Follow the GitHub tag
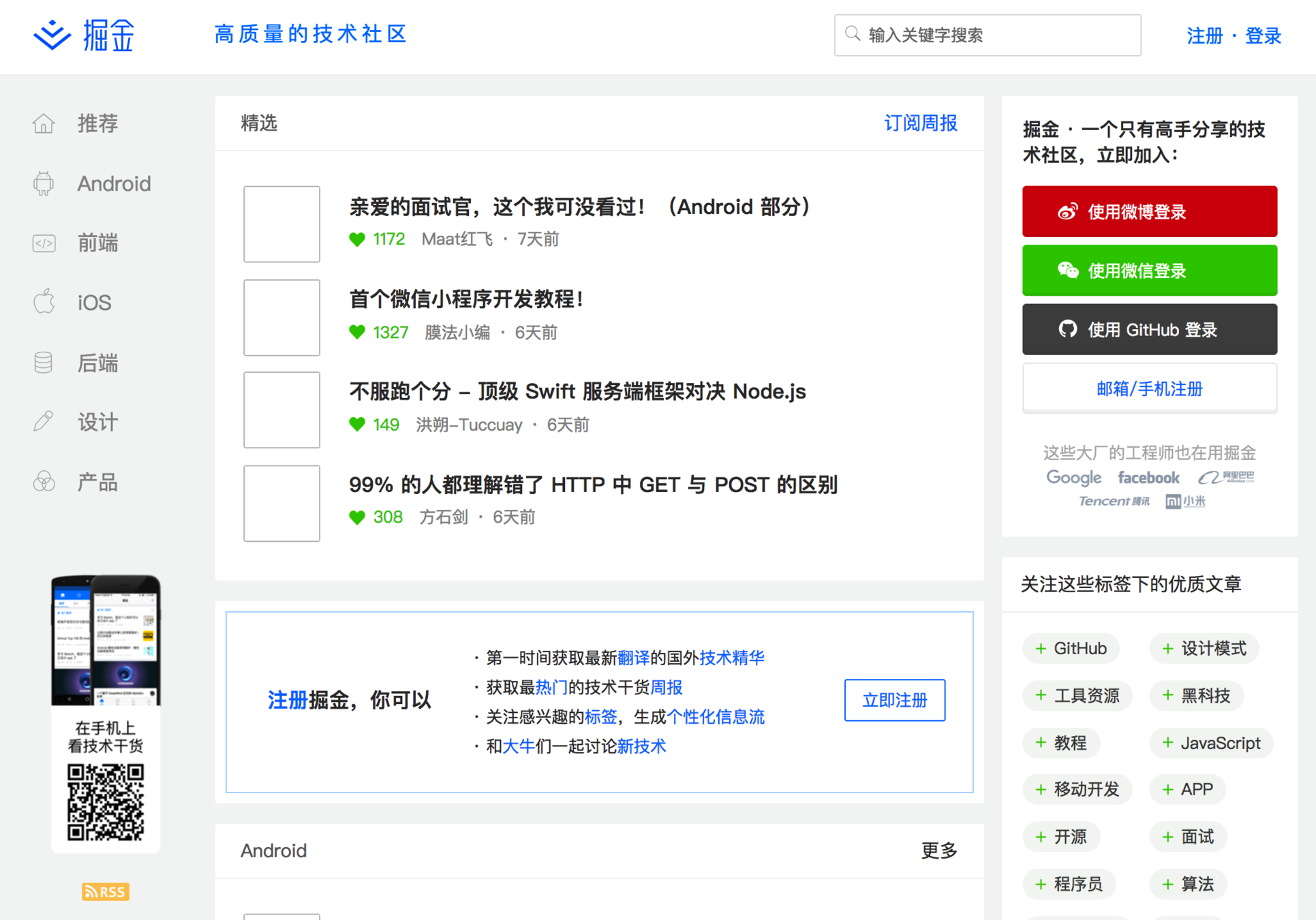 coord(1070,648)
